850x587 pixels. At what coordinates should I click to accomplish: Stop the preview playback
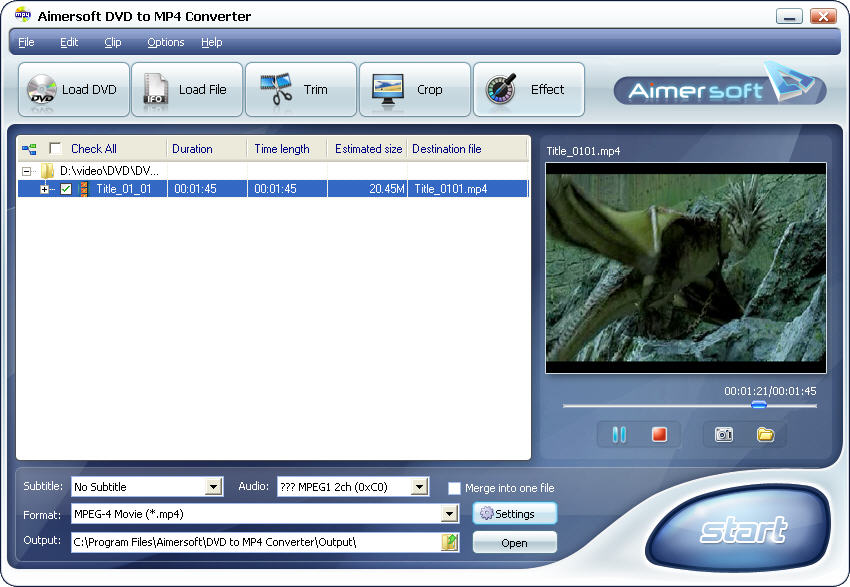tap(659, 434)
